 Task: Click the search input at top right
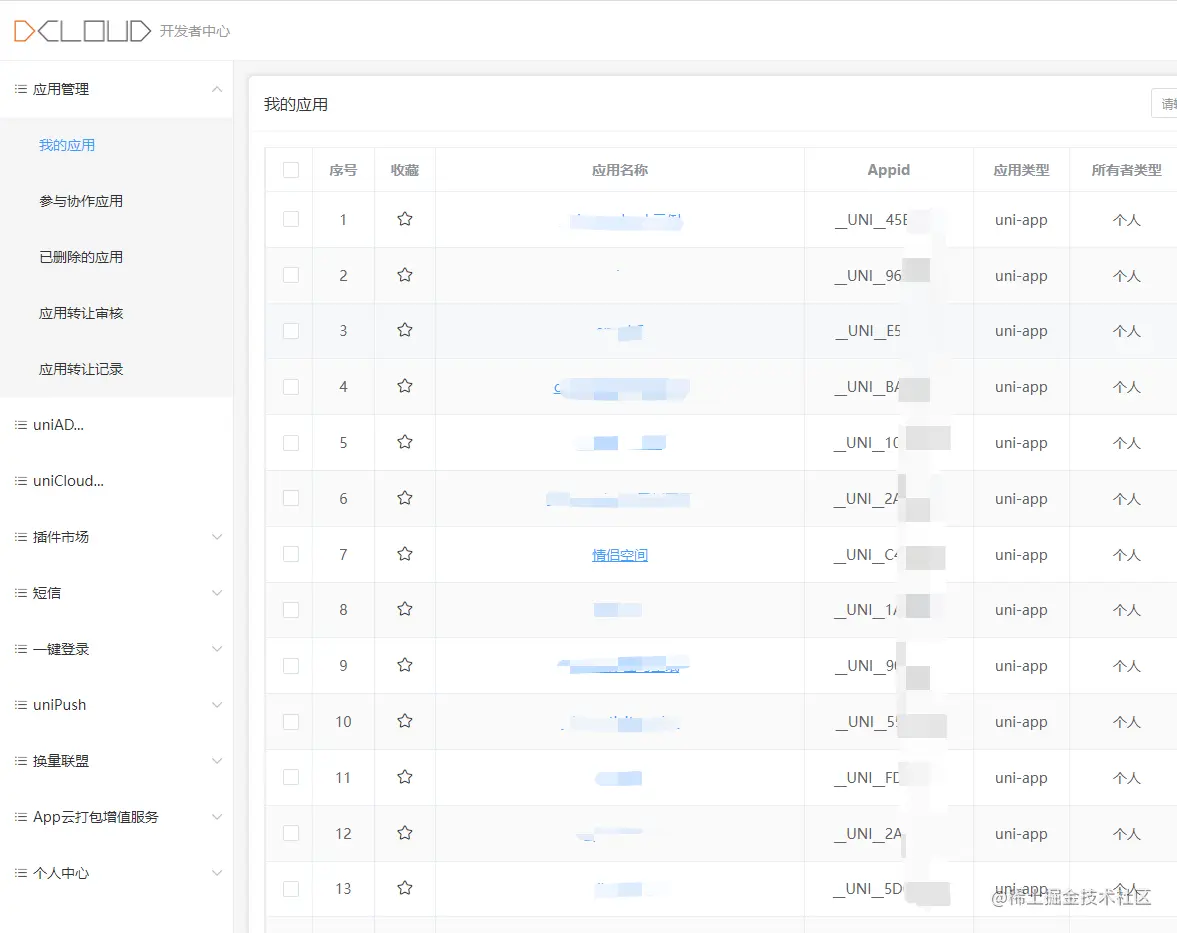[1164, 104]
